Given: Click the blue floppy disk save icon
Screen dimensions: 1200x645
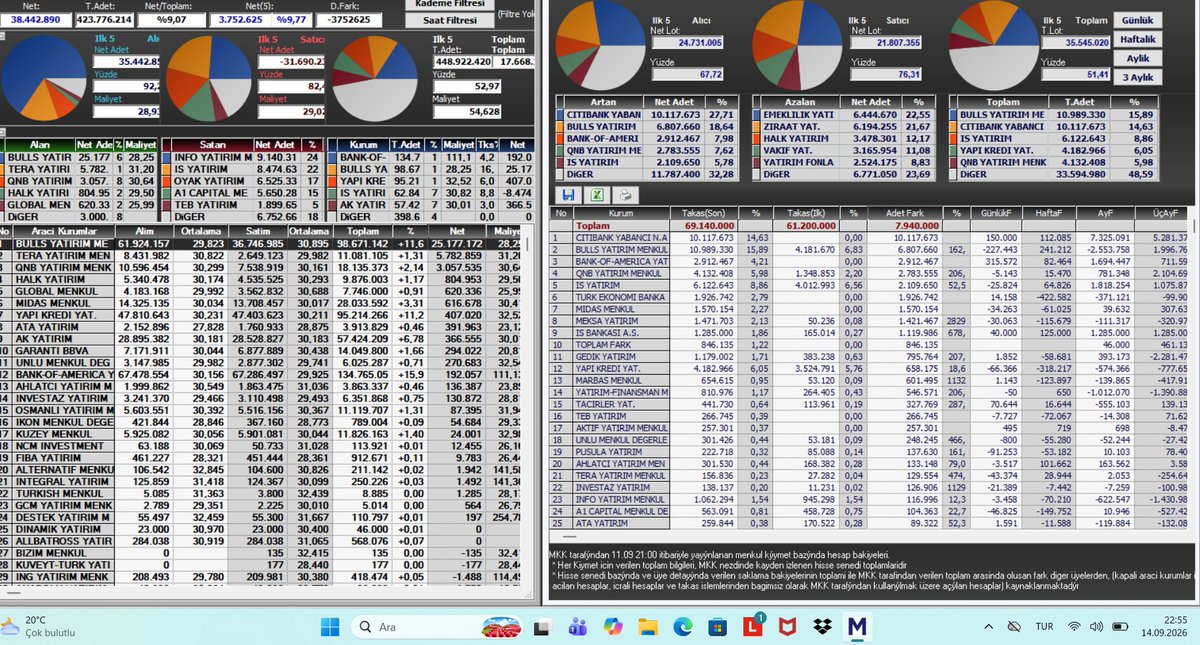Looking at the screenshot, I should pyautogui.click(x=569, y=194).
